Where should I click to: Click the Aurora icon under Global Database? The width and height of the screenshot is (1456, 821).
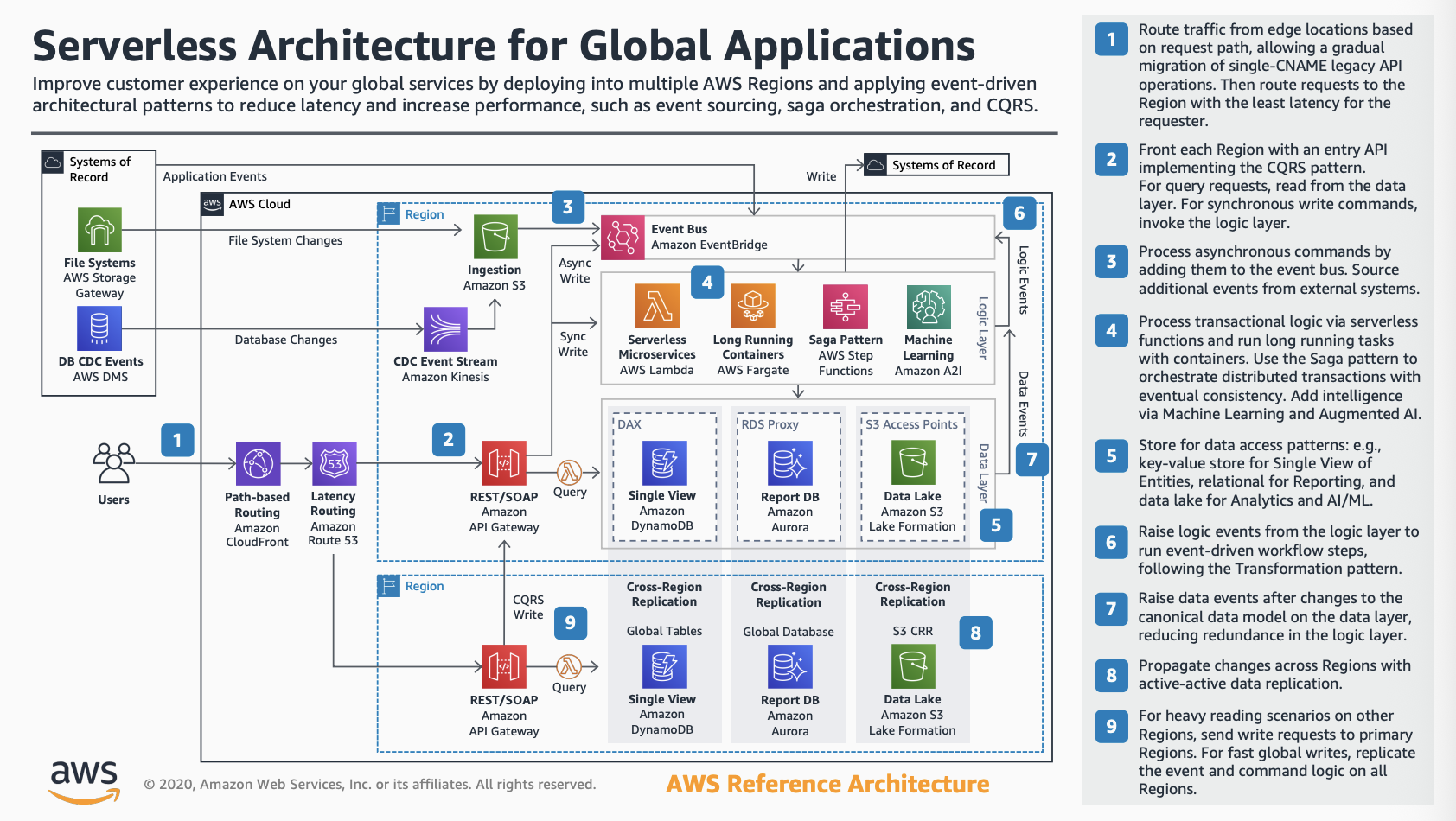[x=790, y=666]
